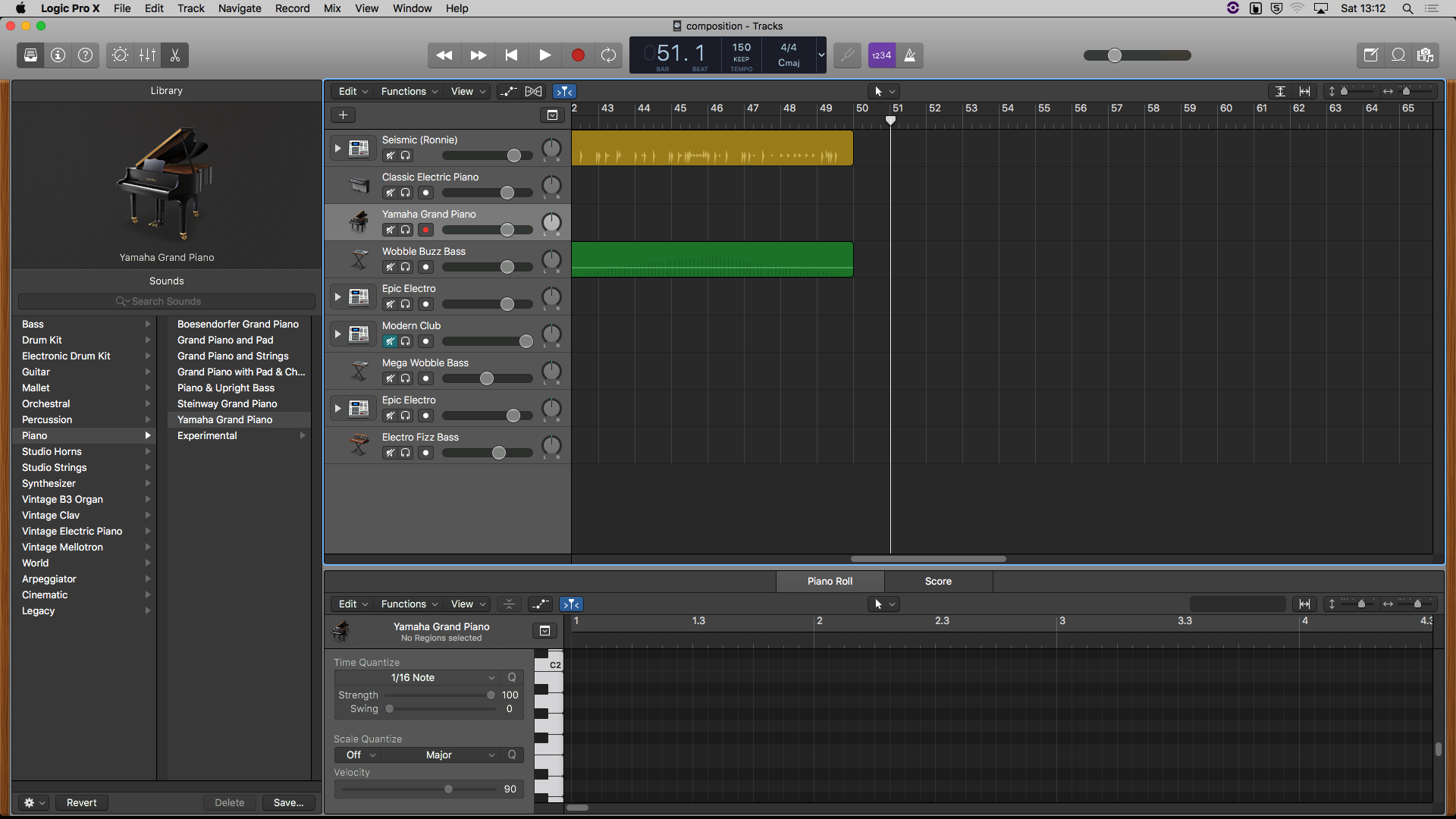Screen dimensions: 1456x819
Task: Open the Smart Controls button
Action: pos(120,55)
